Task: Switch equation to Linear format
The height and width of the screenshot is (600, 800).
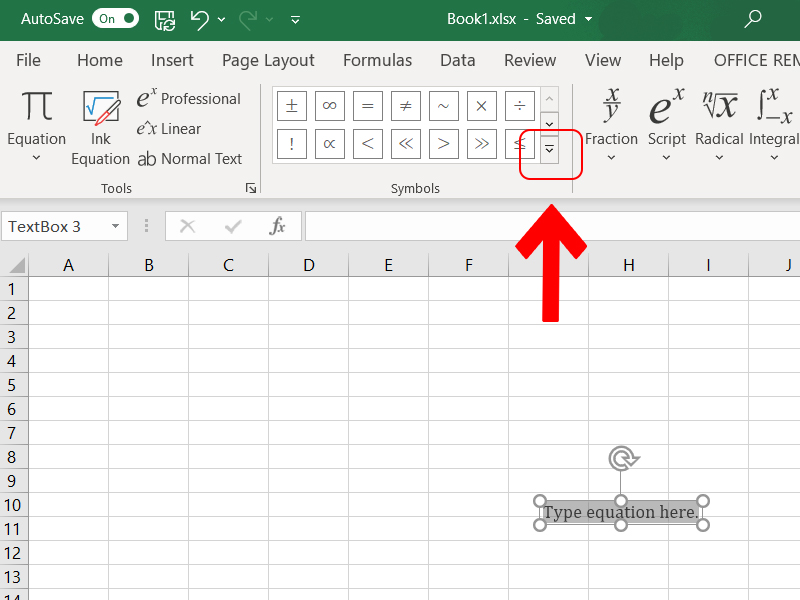Action: coord(169,129)
